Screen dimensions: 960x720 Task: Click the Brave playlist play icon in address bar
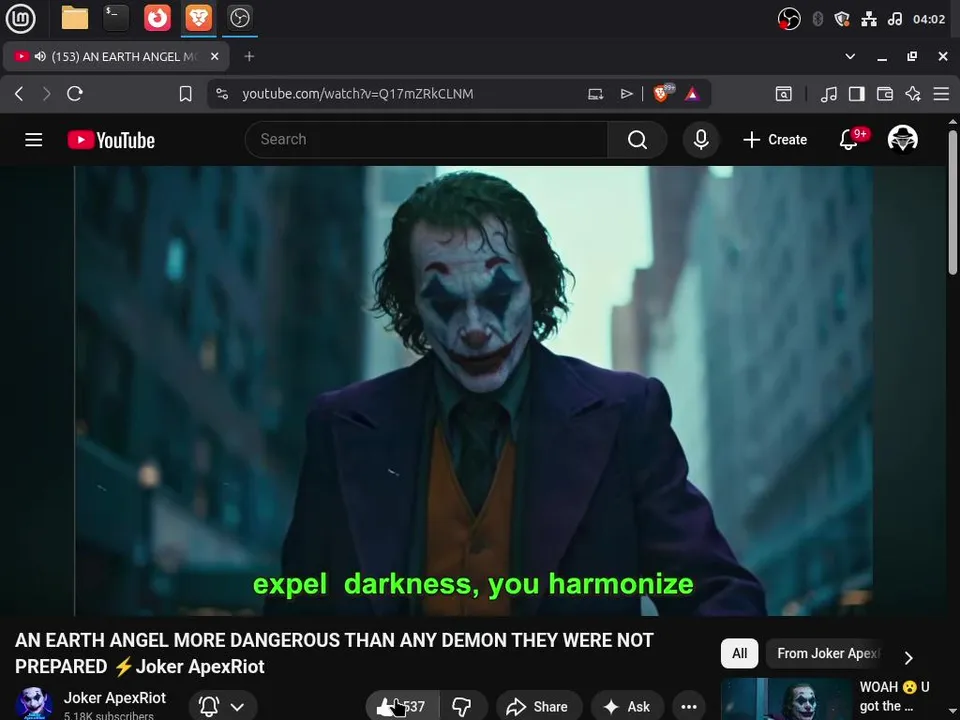pos(626,94)
